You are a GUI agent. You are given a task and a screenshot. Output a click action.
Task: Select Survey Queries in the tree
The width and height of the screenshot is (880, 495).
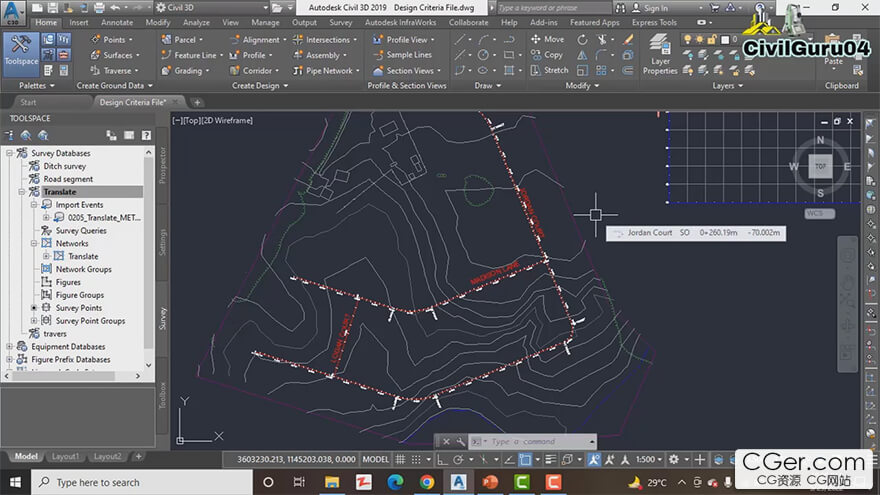coord(80,230)
